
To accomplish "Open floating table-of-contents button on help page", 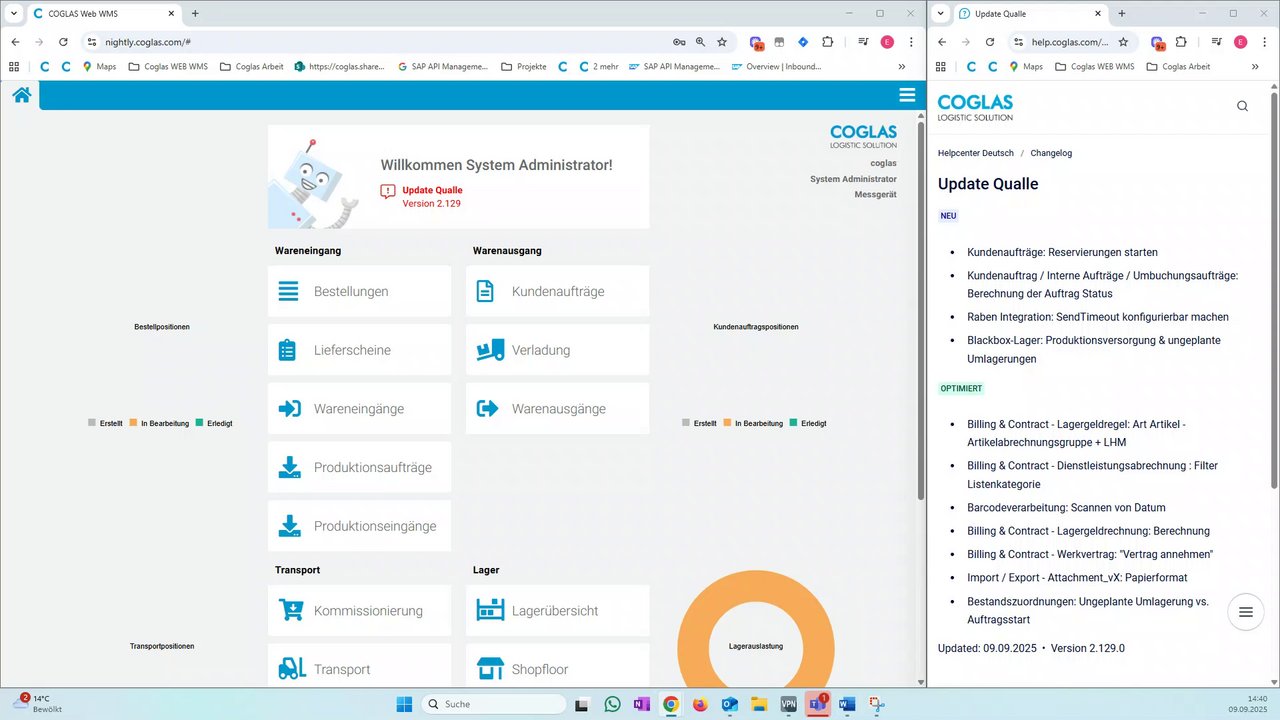I will (x=1245, y=612).
